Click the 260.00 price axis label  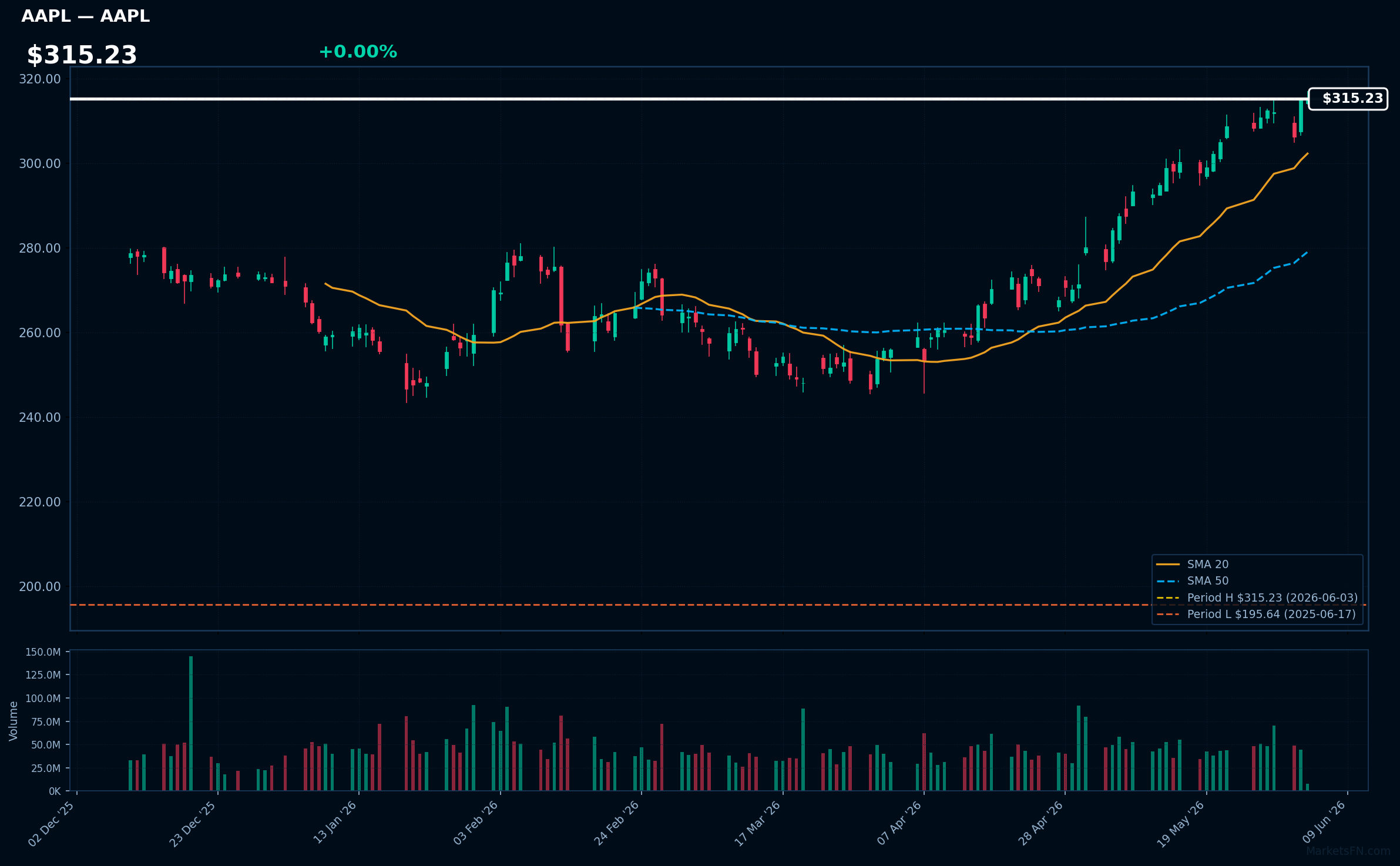[x=40, y=333]
